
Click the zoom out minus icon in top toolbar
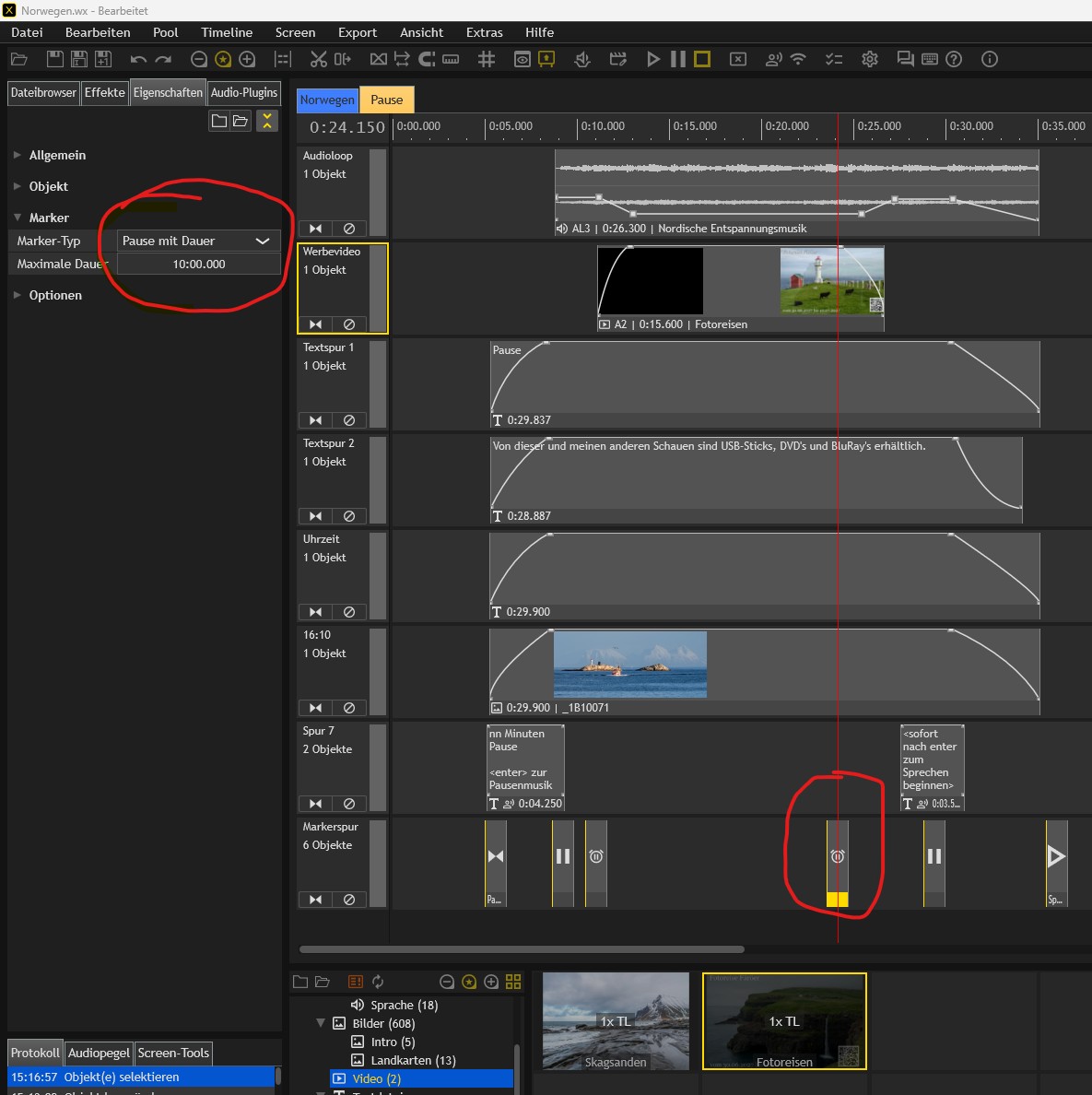point(199,59)
